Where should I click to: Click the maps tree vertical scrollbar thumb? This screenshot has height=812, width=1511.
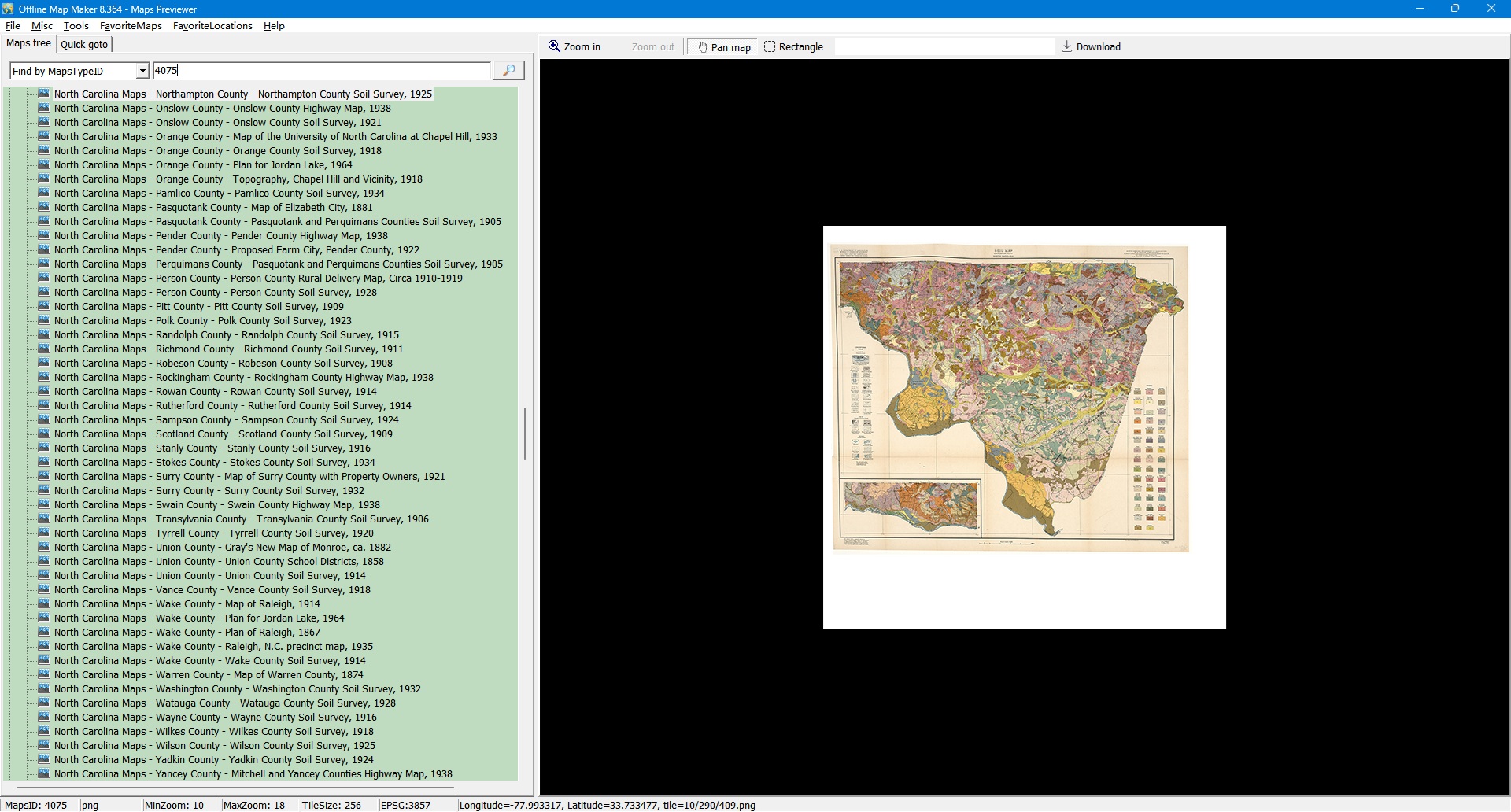click(524, 433)
